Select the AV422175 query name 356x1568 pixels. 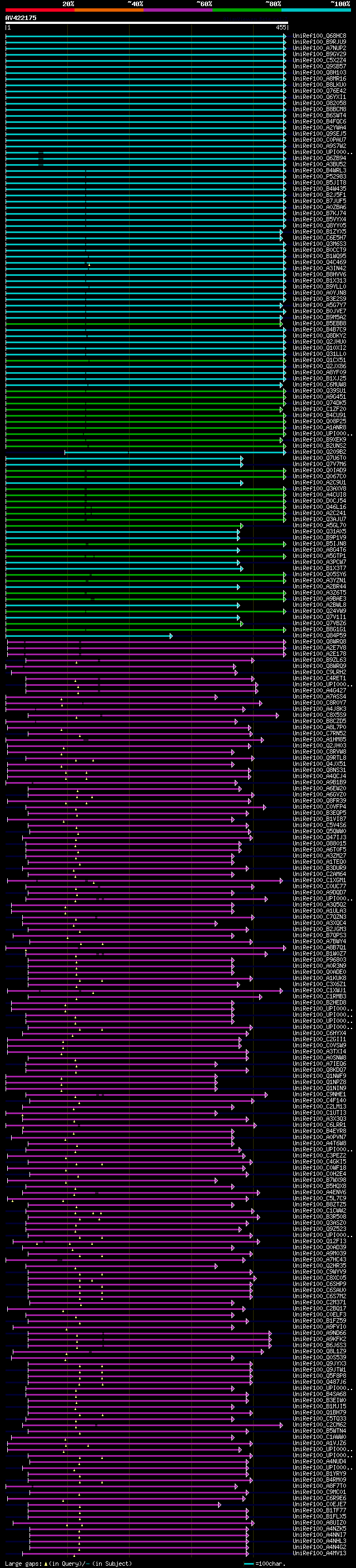(x=21, y=18)
